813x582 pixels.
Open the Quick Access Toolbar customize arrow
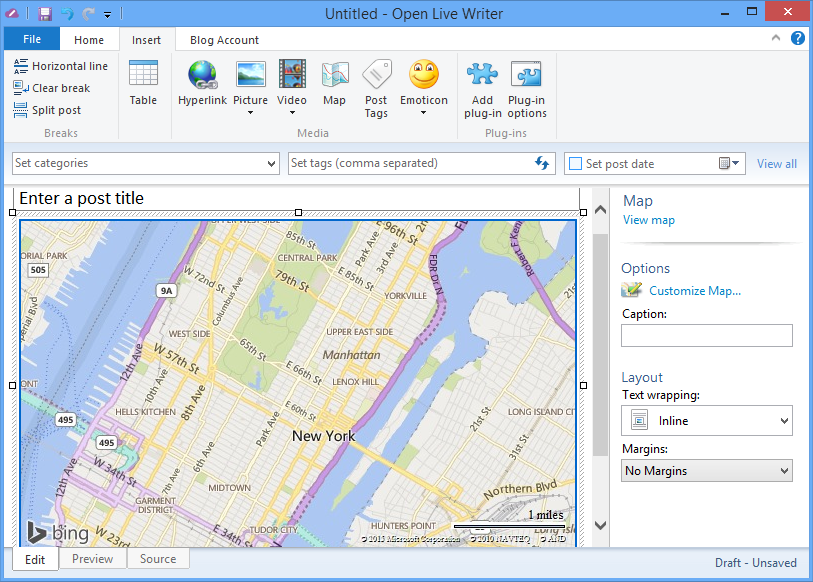(x=107, y=15)
